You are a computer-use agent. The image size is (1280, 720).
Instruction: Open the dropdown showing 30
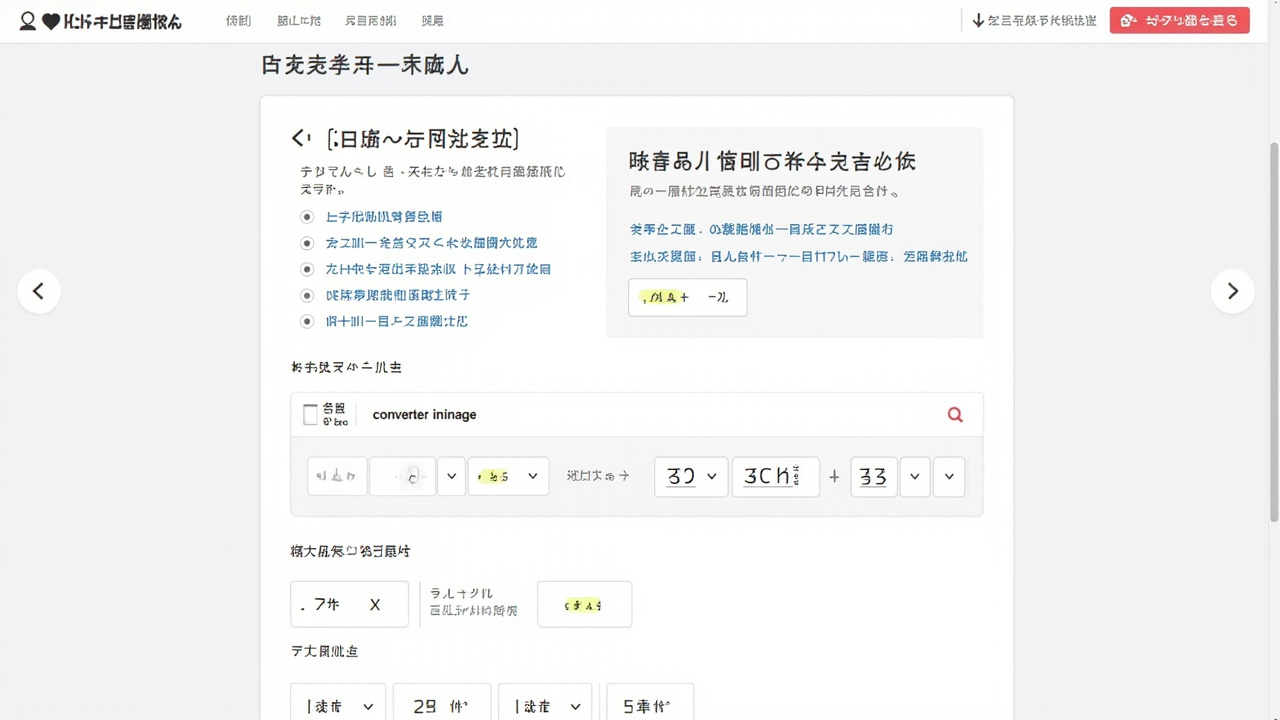click(x=691, y=477)
